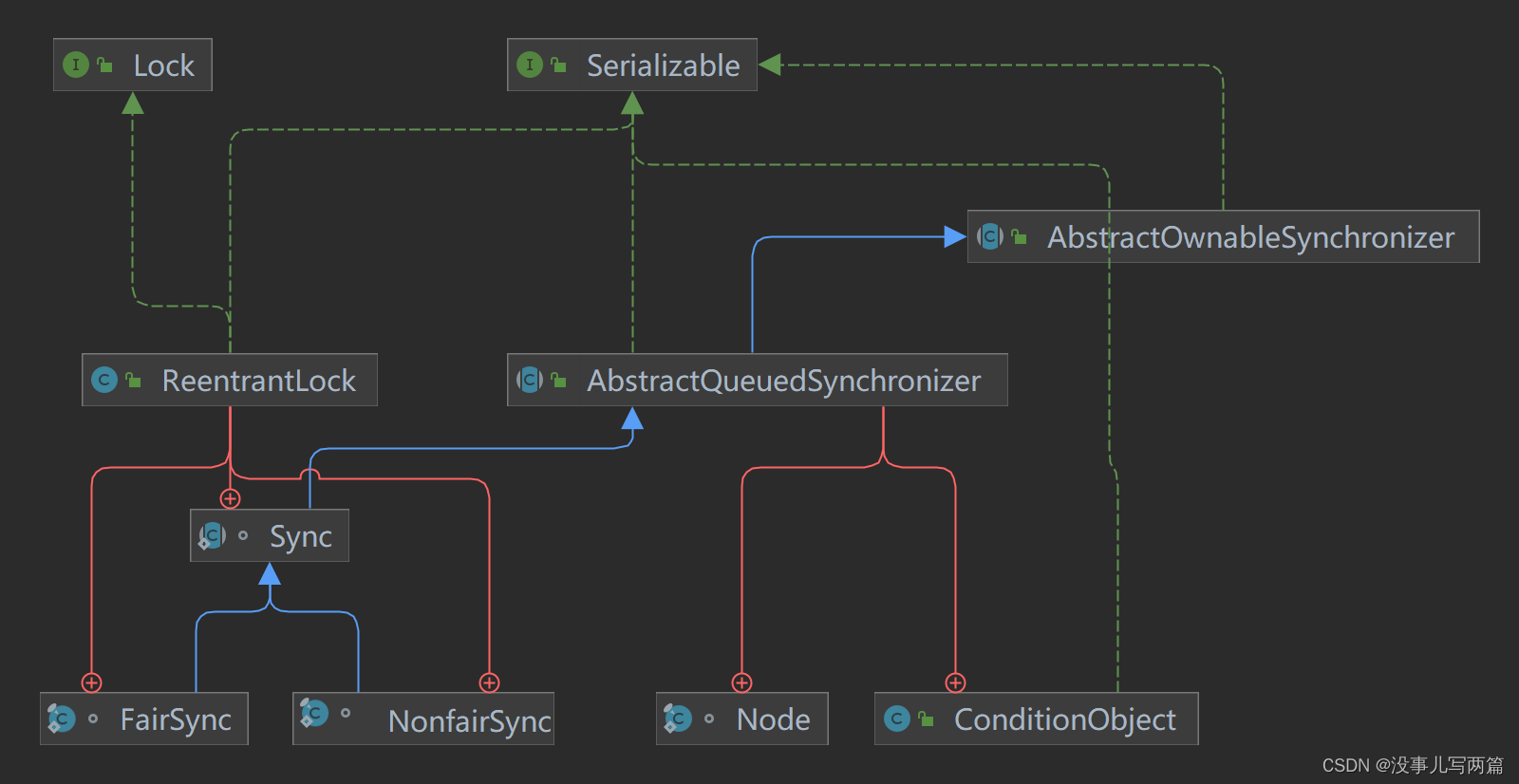1519x784 pixels.
Task: Click the public icon beside ConditionObject
Action: tap(926, 719)
